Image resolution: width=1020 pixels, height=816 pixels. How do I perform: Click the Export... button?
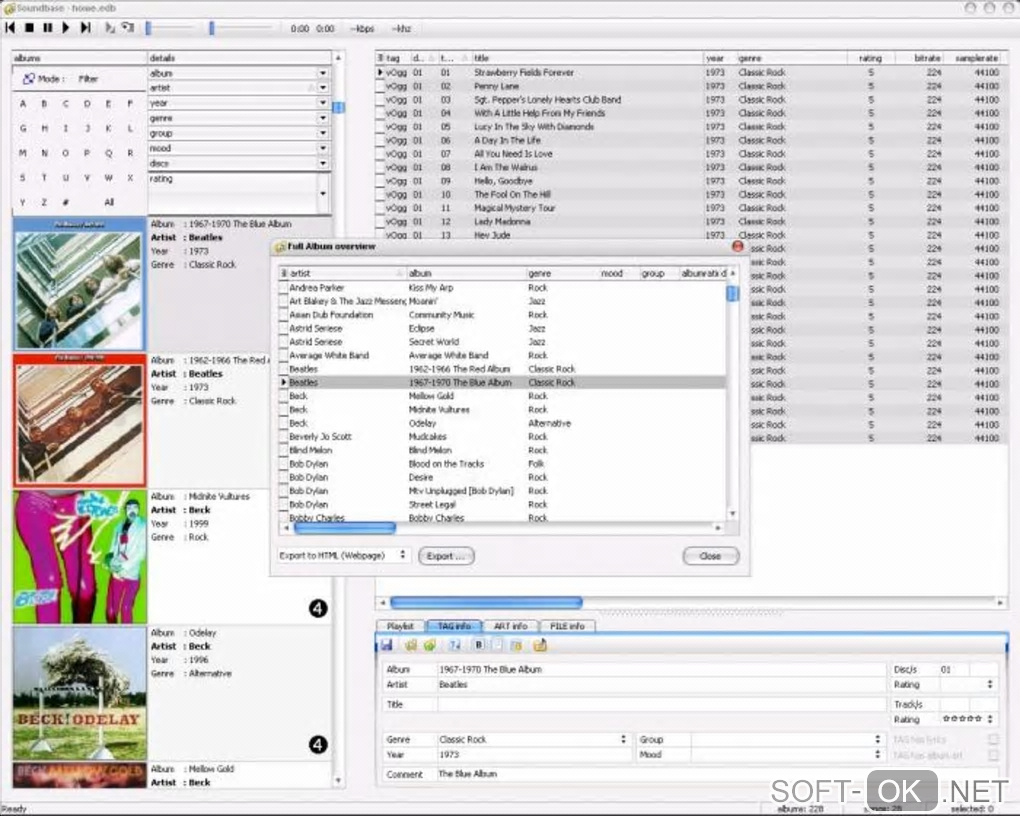[x=447, y=556]
